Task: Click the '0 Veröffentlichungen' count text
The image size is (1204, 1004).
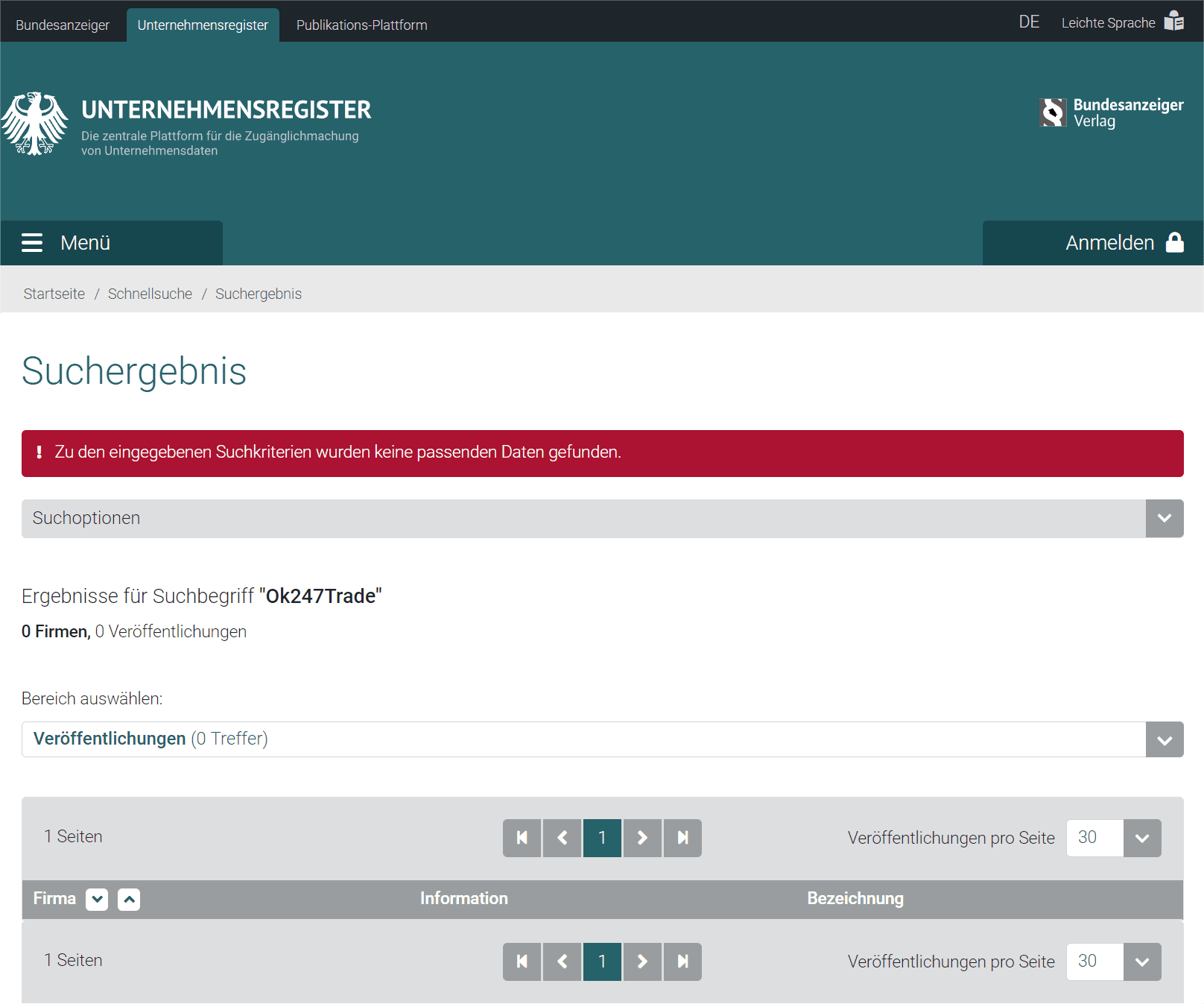Action: (x=171, y=631)
